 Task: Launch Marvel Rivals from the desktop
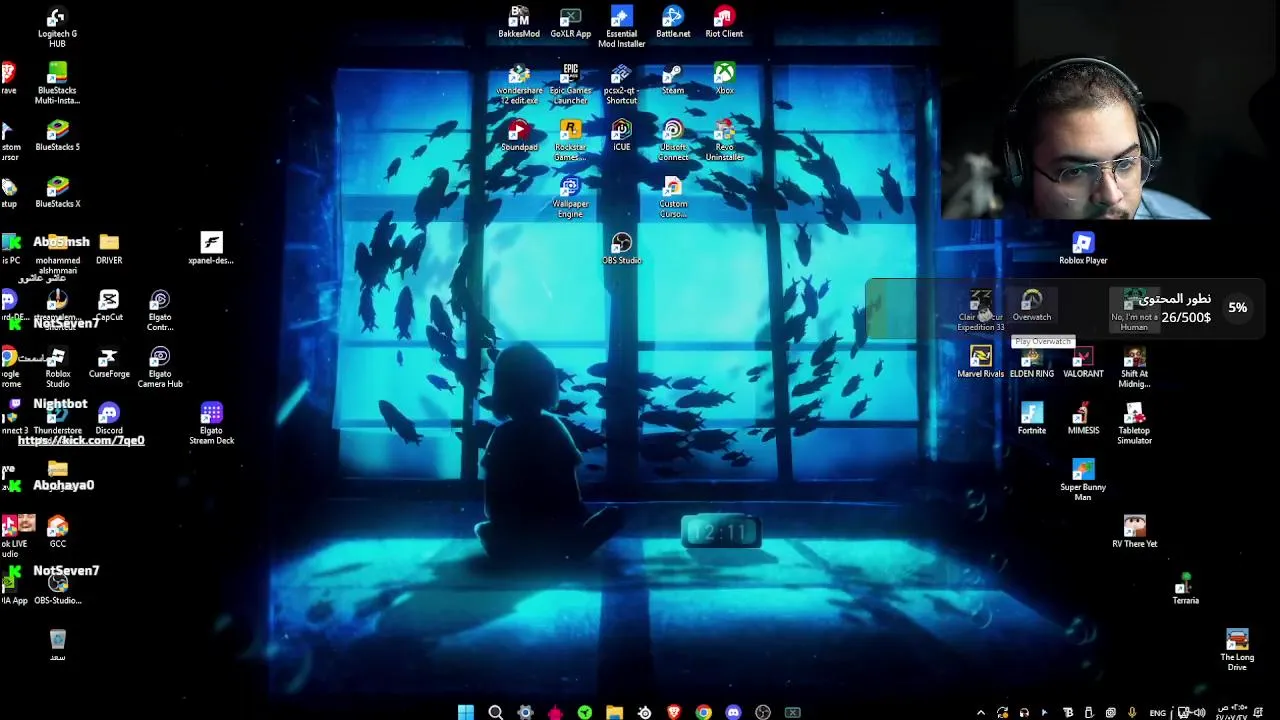coord(980,363)
